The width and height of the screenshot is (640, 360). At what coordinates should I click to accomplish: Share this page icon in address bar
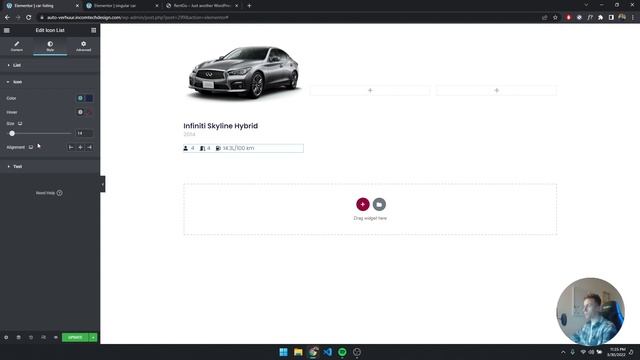tap(544, 18)
